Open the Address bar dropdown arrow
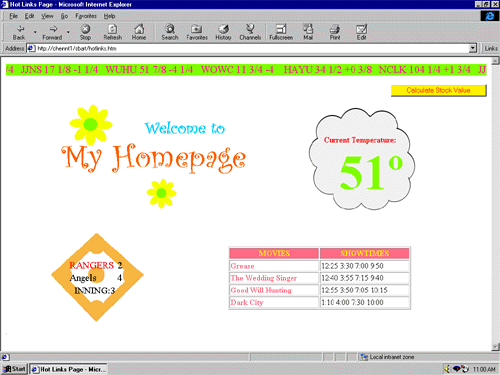This screenshot has width=500, height=375. [x=473, y=48]
